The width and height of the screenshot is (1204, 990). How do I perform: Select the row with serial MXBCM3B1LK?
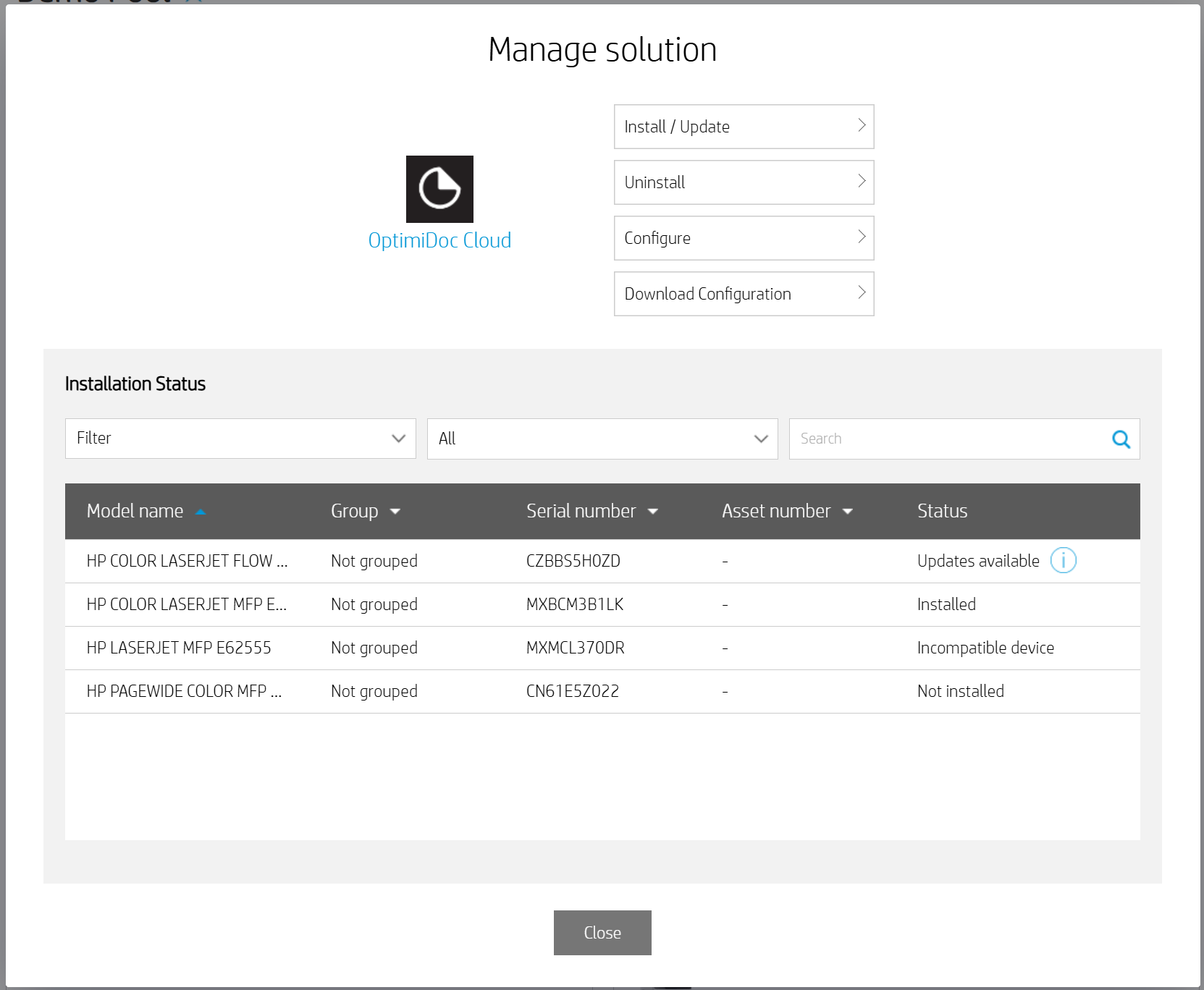[575, 604]
